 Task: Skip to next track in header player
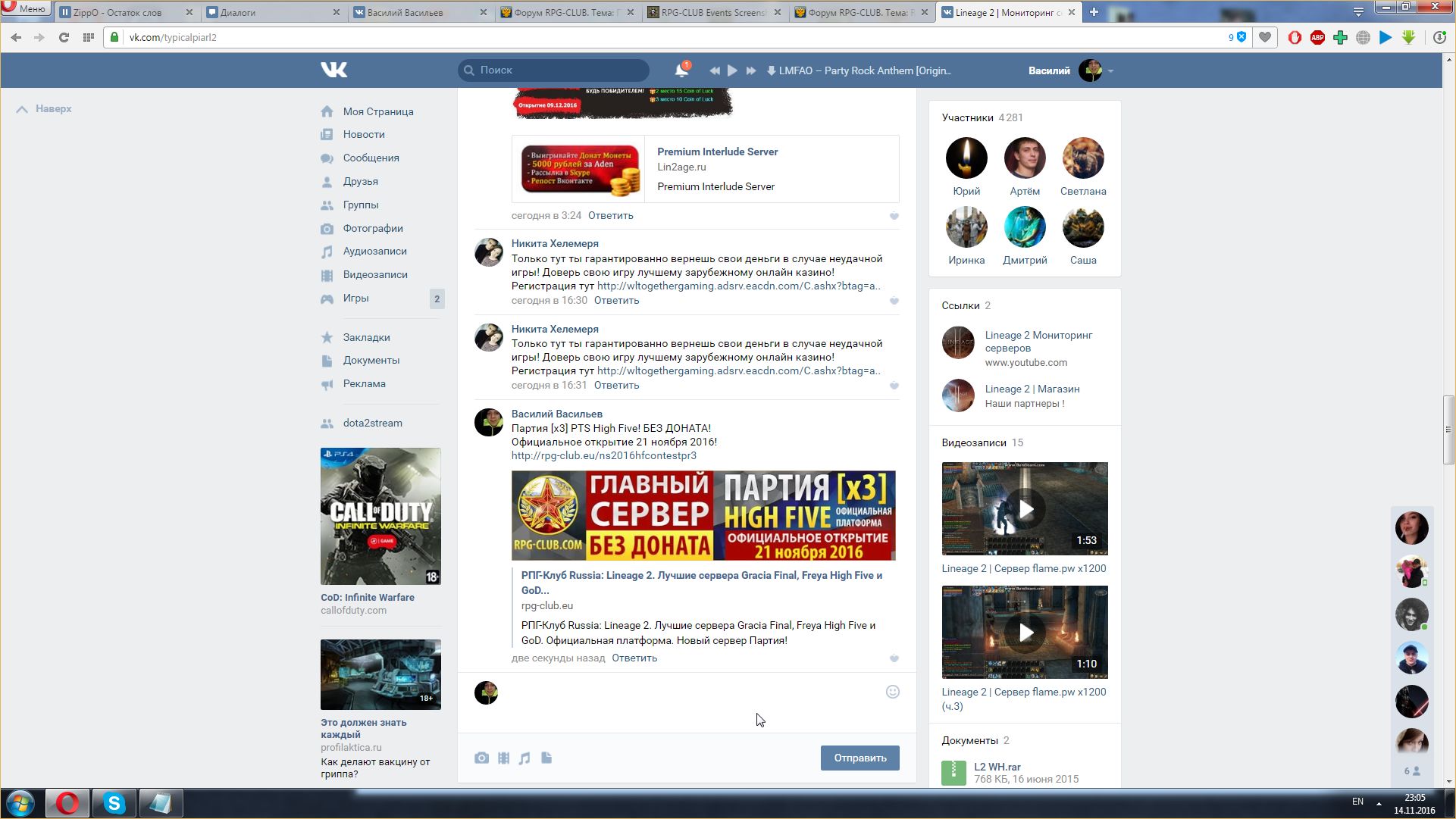750,70
